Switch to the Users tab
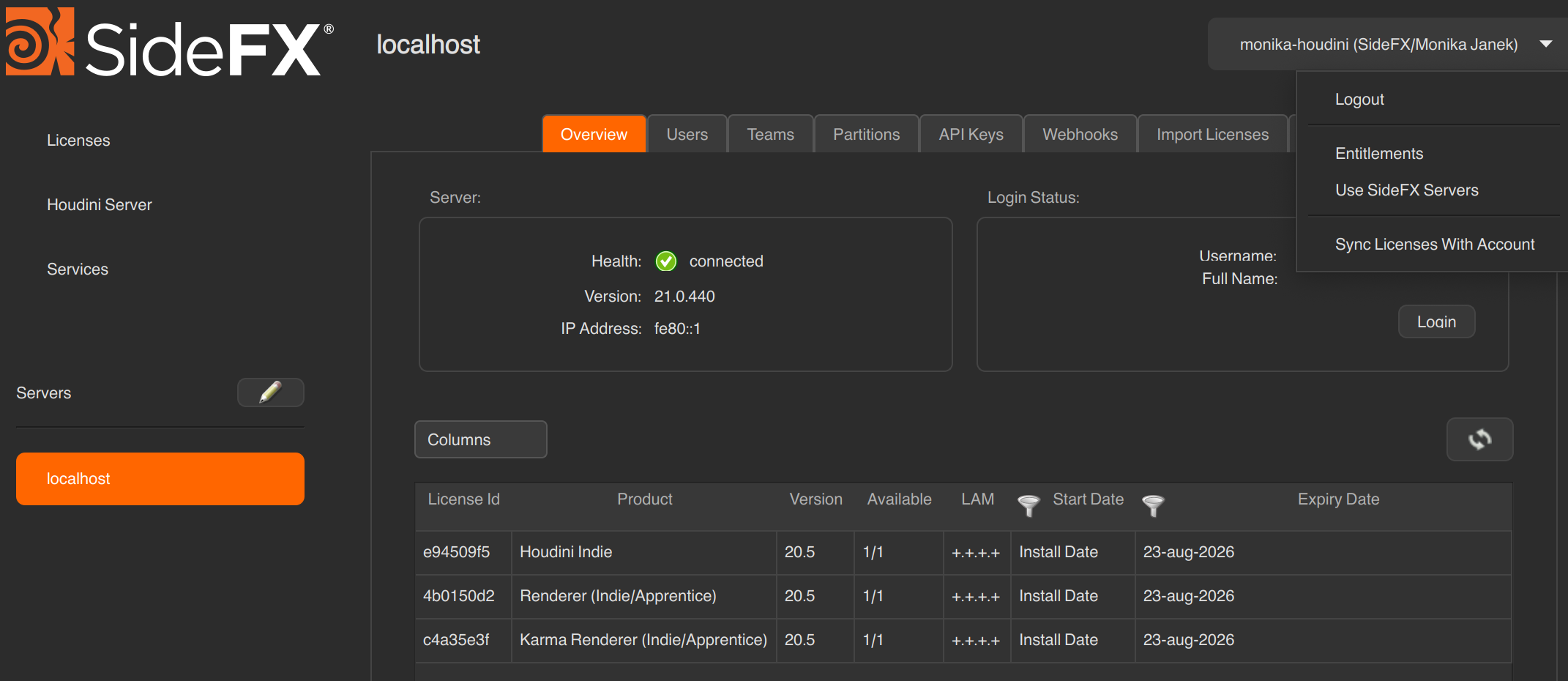The height and width of the screenshot is (681, 1568). [x=687, y=134]
